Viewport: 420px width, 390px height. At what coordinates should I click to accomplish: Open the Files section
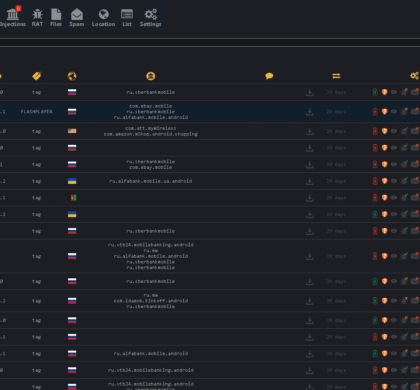tap(56, 18)
